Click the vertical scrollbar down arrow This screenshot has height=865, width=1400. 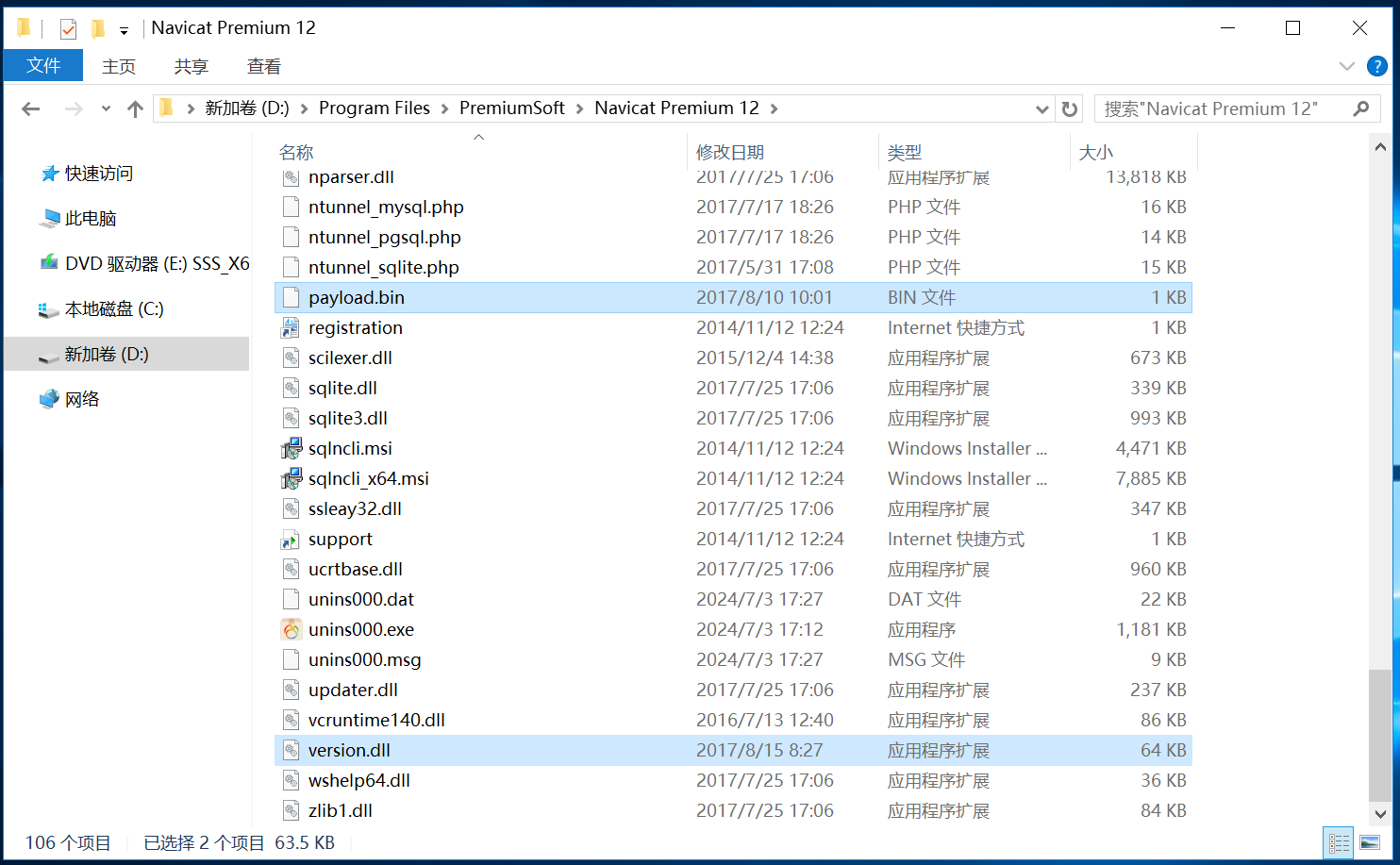click(1380, 814)
